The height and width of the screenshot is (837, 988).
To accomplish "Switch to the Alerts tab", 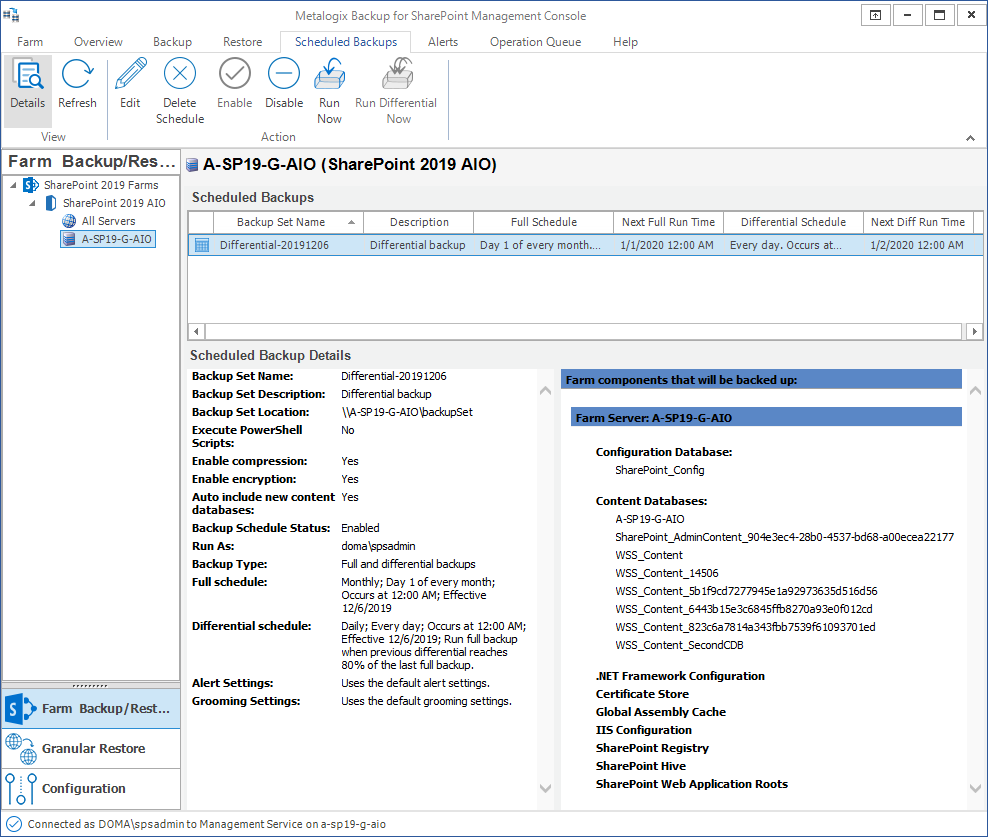I will tap(443, 42).
